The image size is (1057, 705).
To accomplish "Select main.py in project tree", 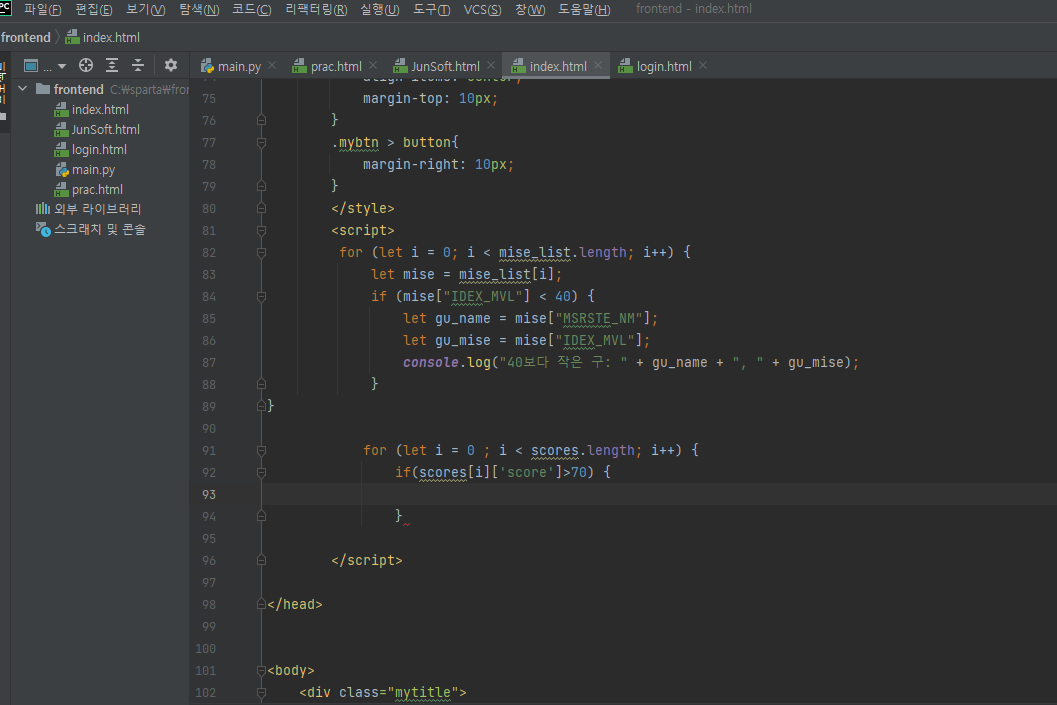I will (93, 170).
